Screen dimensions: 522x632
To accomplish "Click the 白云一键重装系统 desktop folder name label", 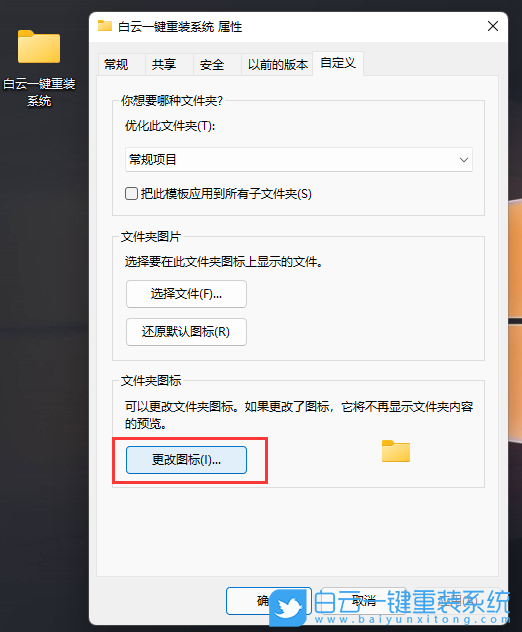I will click(x=39, y=92).
